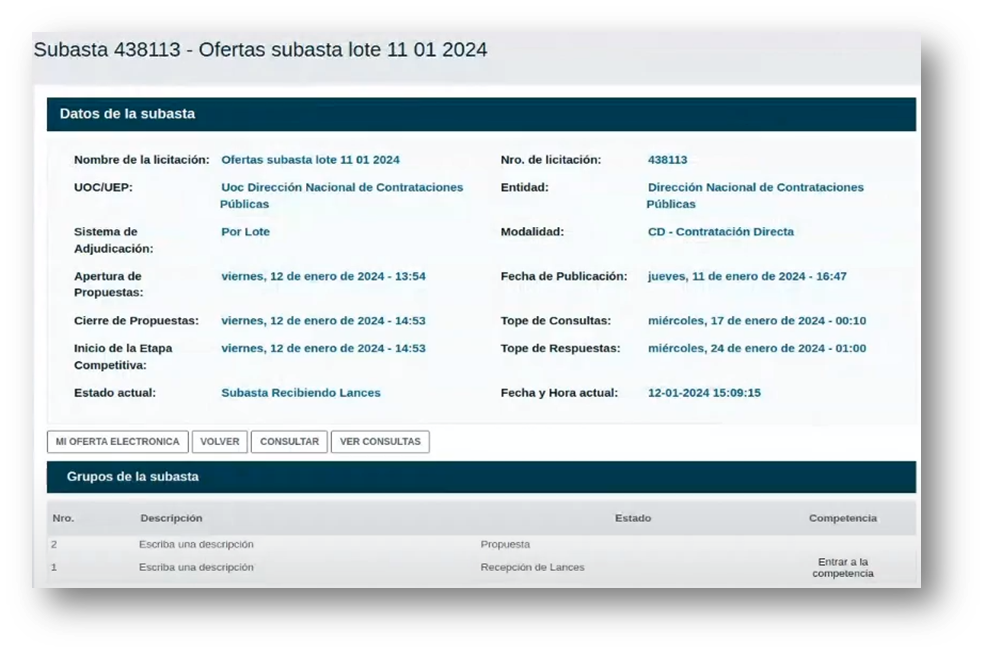Click the VOLVER button

(219, 442)
